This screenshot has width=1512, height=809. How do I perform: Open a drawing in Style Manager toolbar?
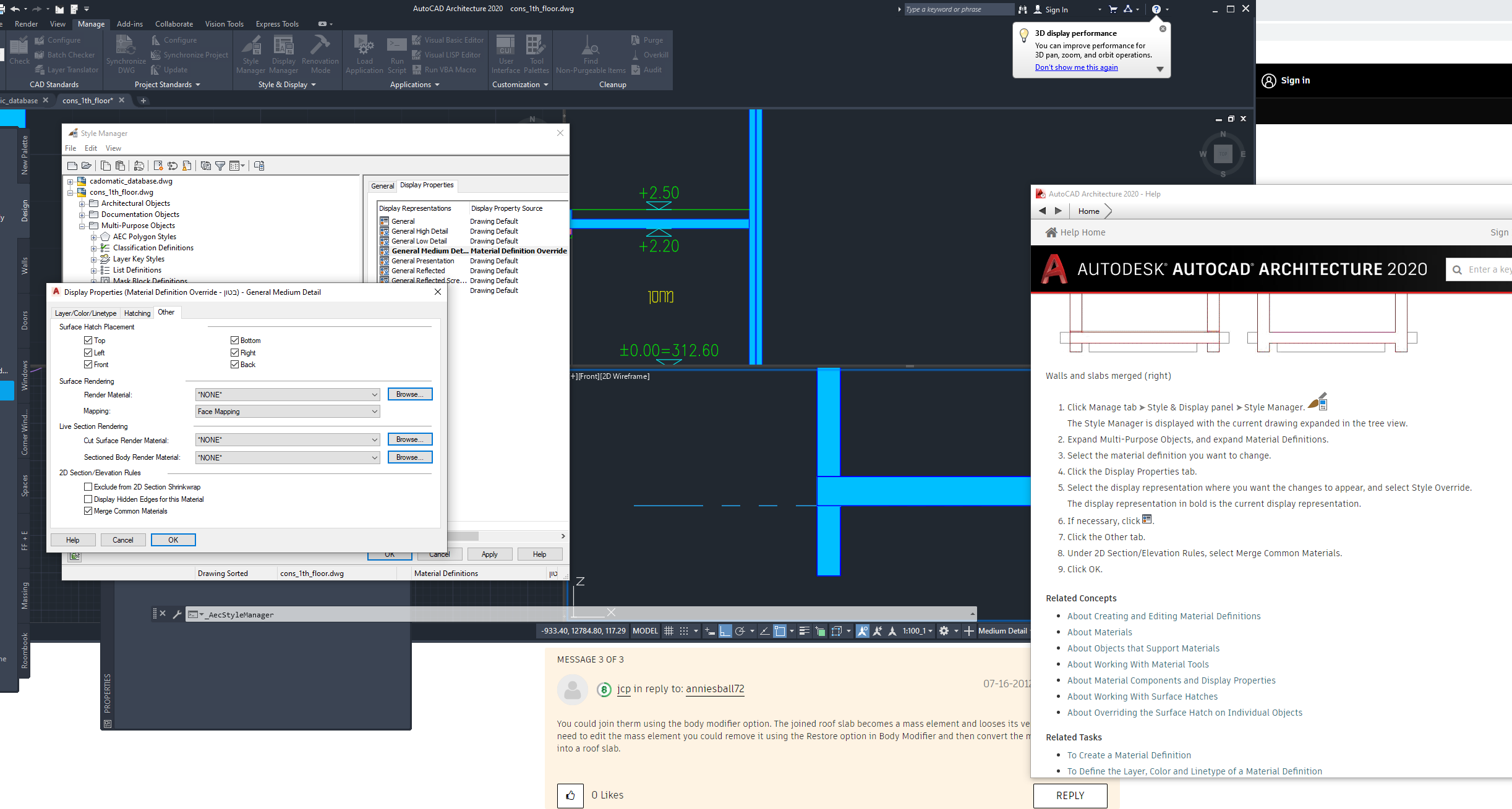(x=86, y=166)
